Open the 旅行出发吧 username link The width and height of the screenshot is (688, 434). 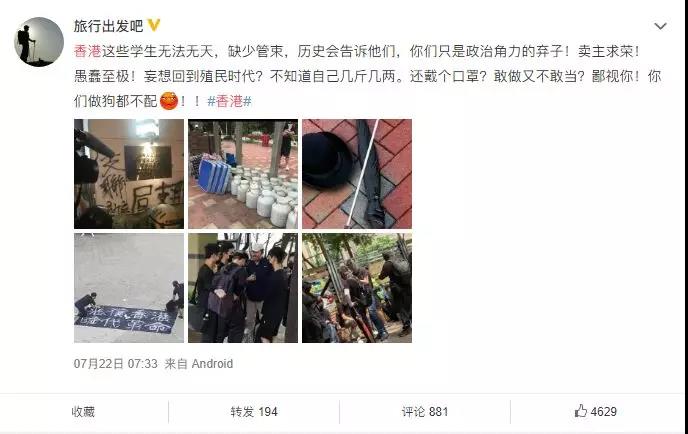click(108, 26)
